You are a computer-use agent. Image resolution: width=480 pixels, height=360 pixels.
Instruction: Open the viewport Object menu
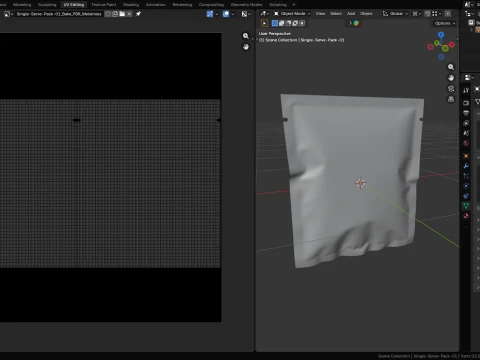pos(366,14)
